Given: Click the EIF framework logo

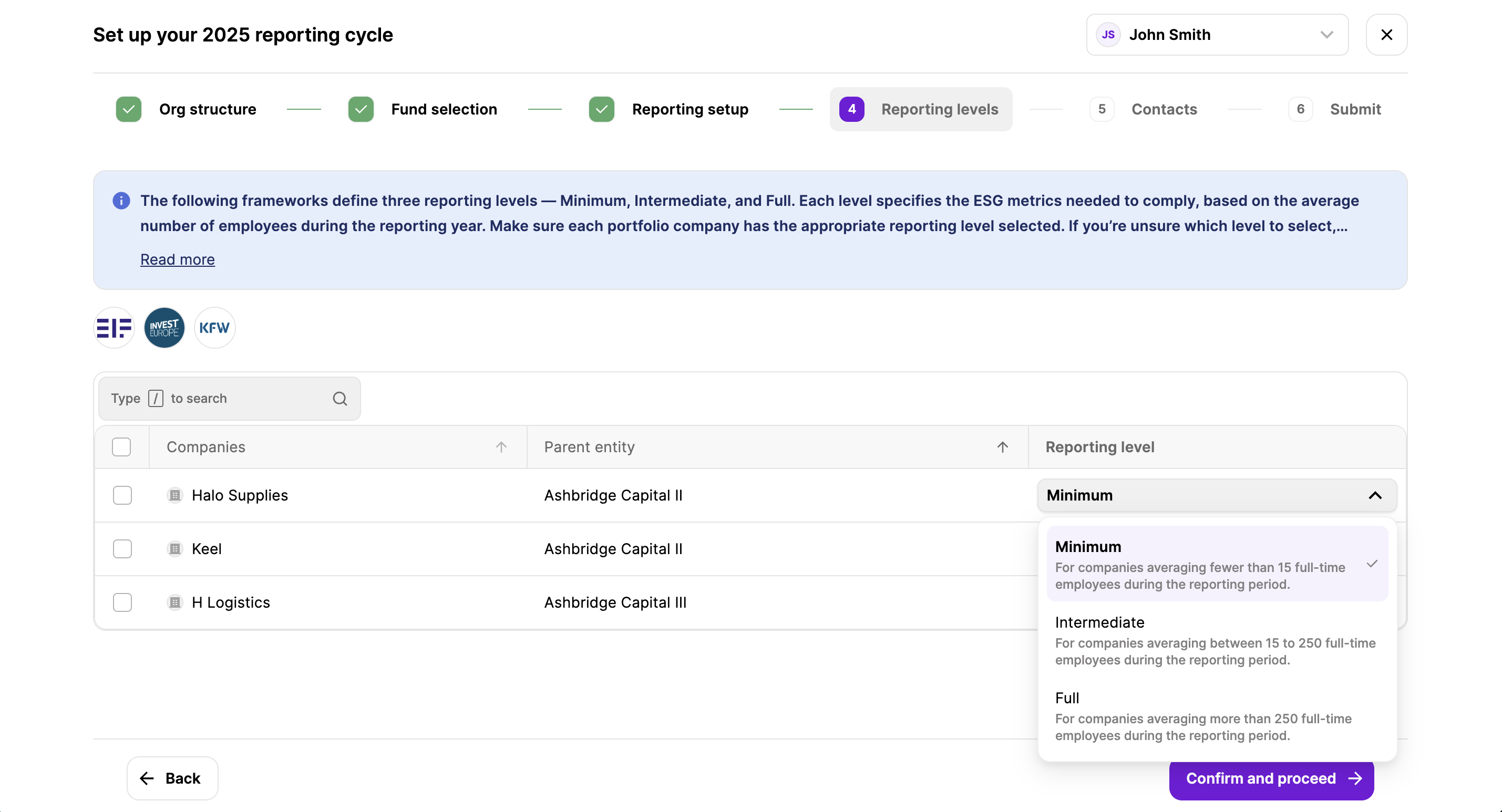Looking at the screenshot, I should click(114, 328).
